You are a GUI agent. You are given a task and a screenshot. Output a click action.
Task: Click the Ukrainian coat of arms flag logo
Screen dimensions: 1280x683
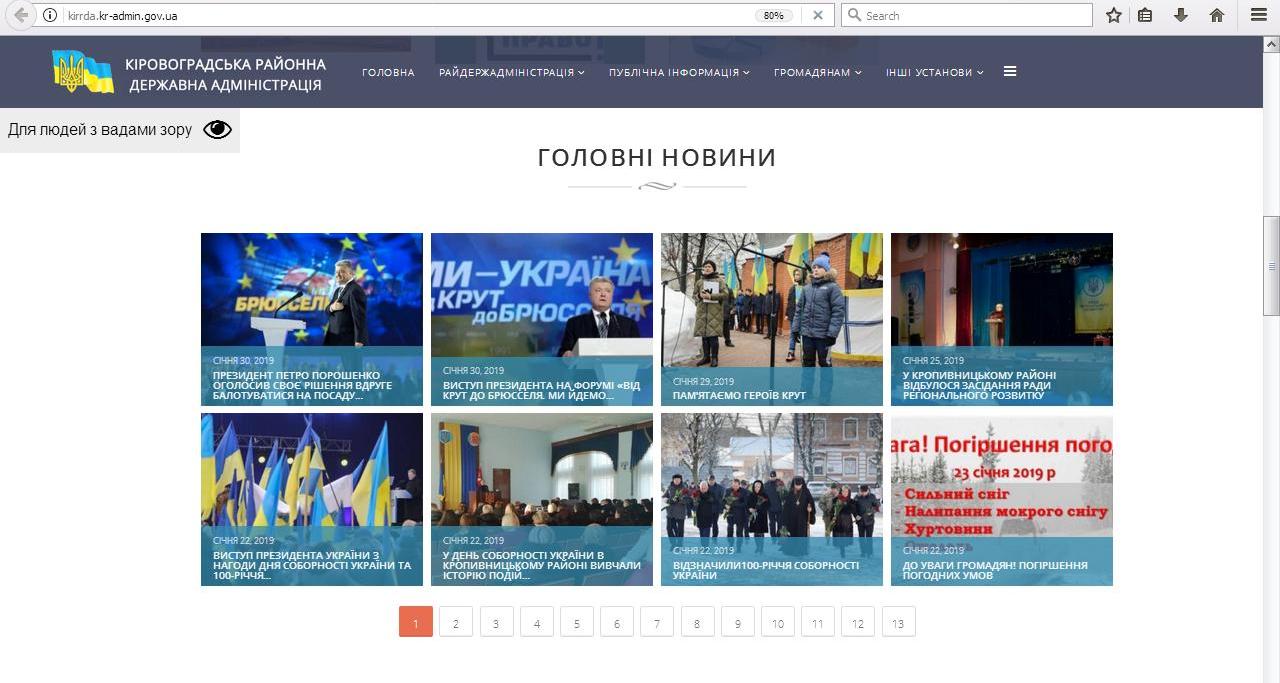point(84,71)
